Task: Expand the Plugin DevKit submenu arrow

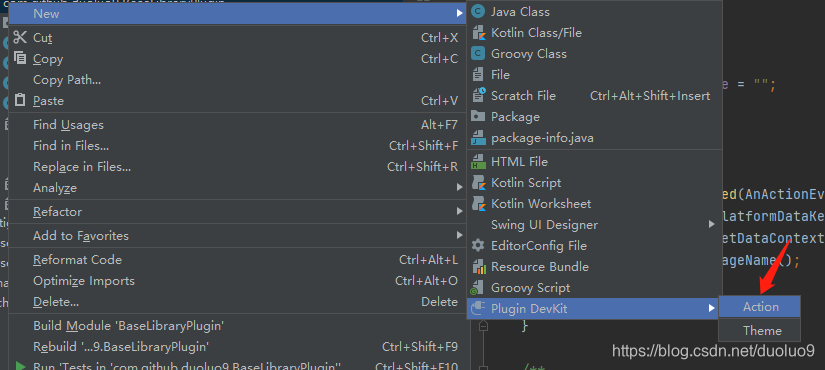Action: click(x=712, y=308)
